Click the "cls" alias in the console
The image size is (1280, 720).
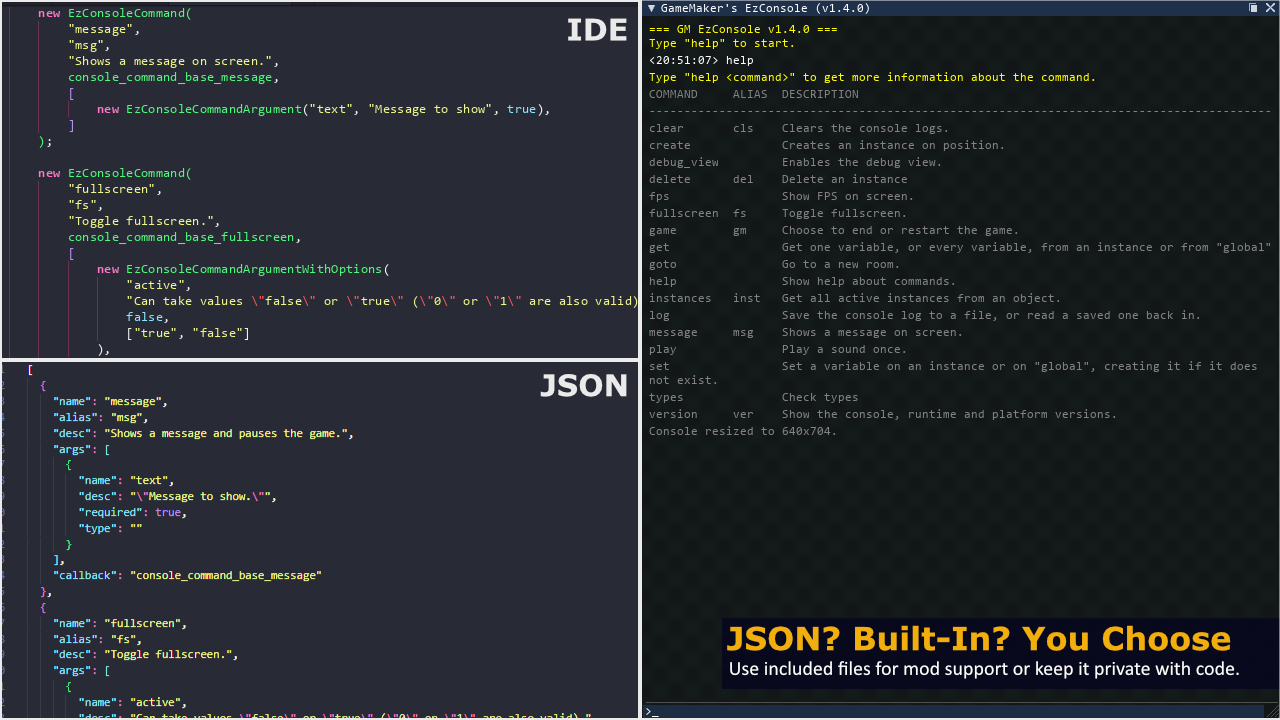pyautogui.click(x=743, y=128)
